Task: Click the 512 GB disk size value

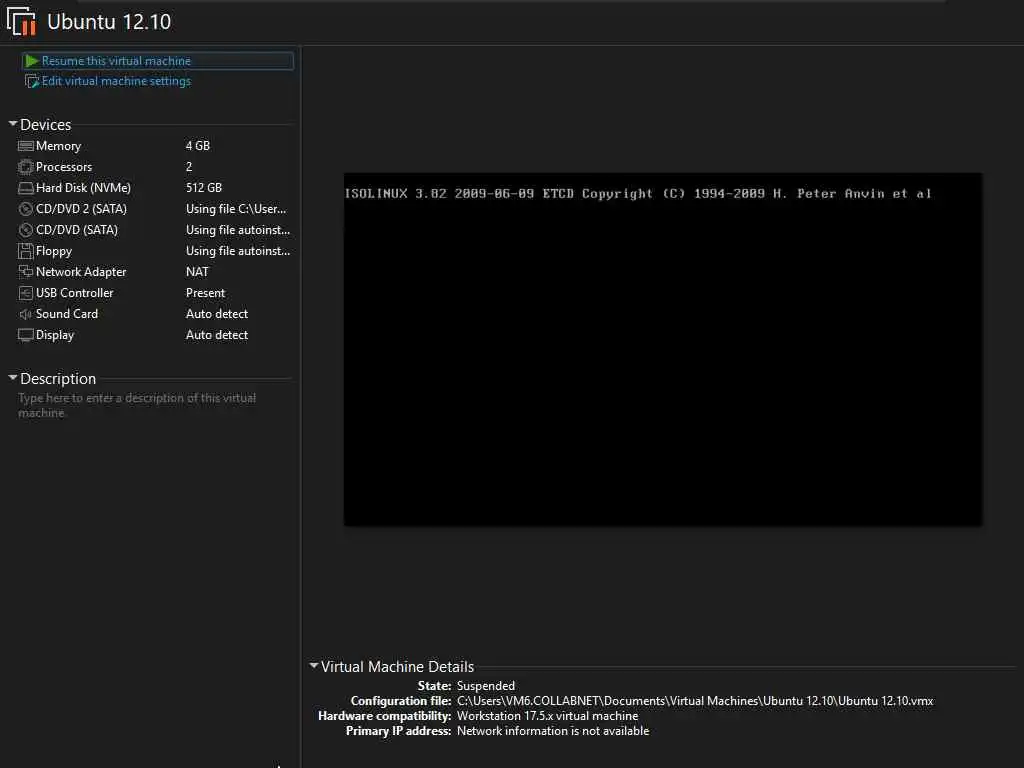Action: (x=204, y=187)
